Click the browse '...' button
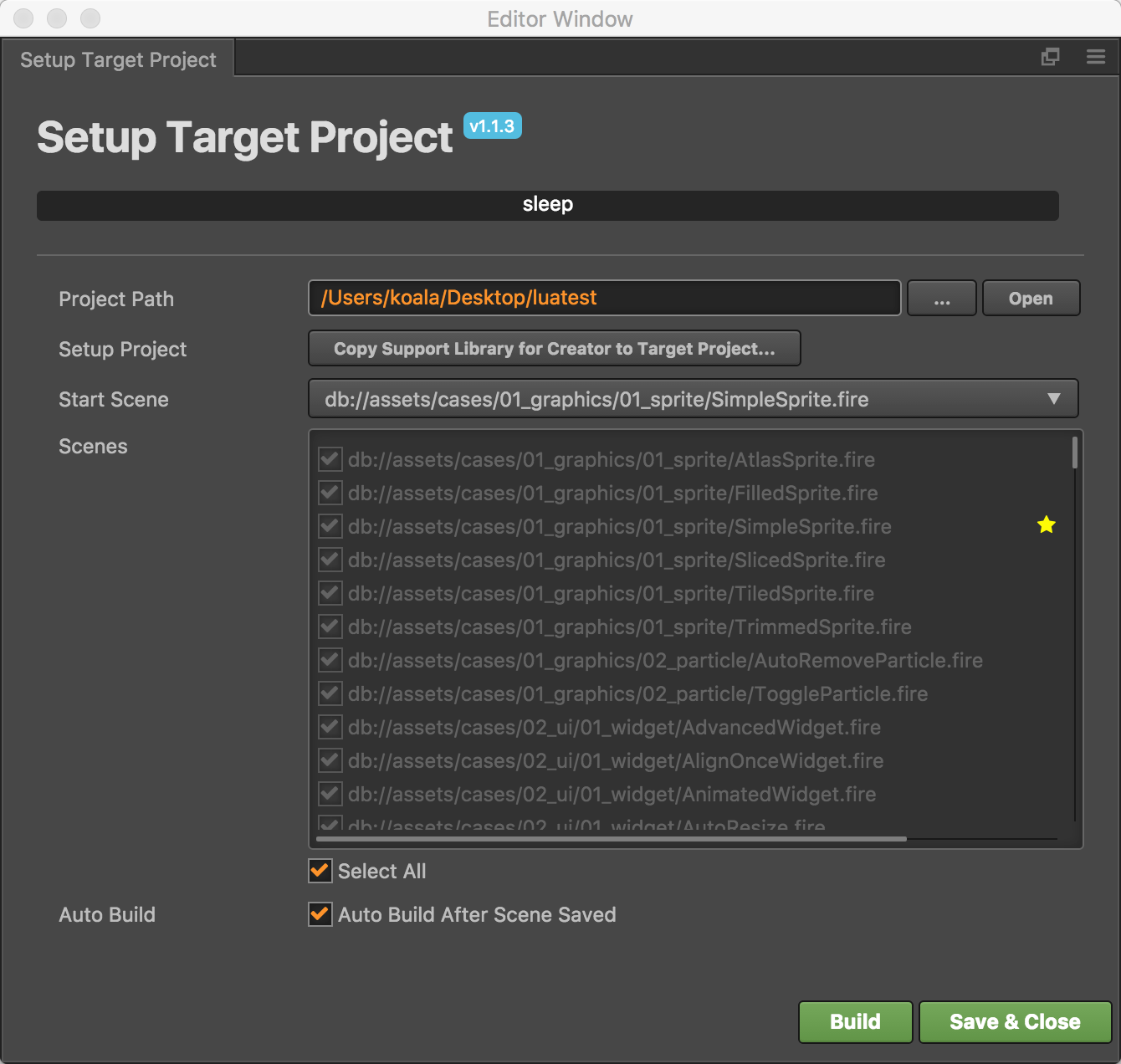Viewport: 1121px width, 1064px height. (x=942, y=299)
